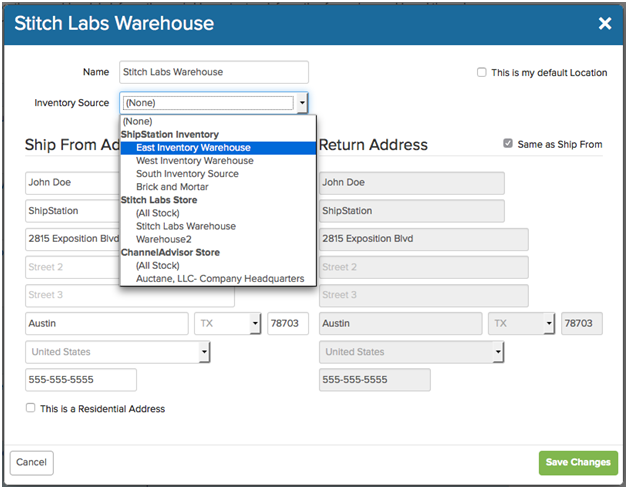Collapse the Inventory Source dropdown arrow
The height and width of the screenshot is (489, 628).
click(302, 102)
